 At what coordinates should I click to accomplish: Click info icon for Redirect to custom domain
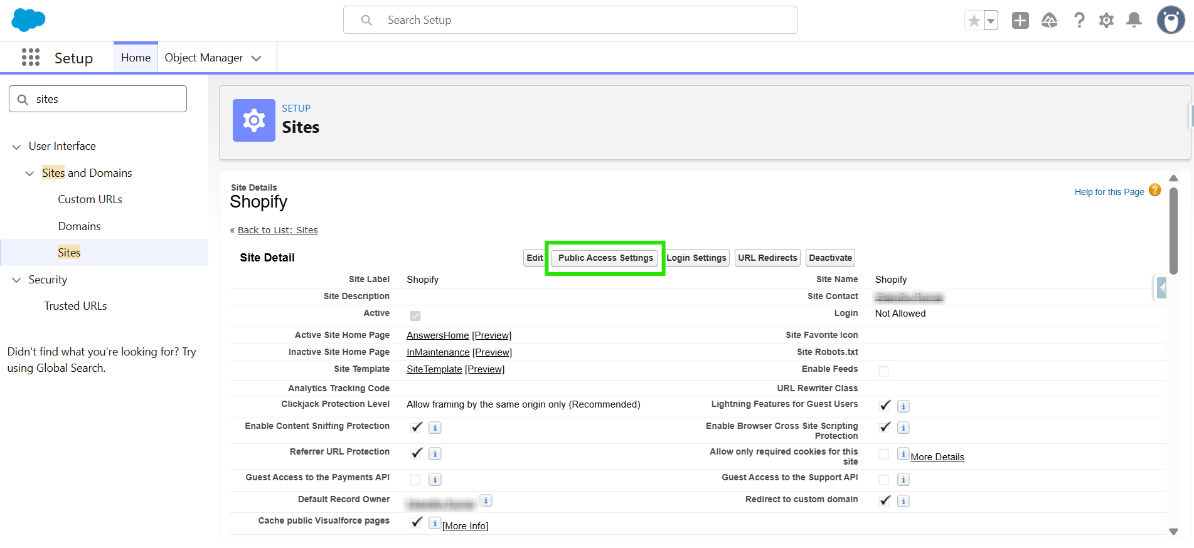click(903, 502)
